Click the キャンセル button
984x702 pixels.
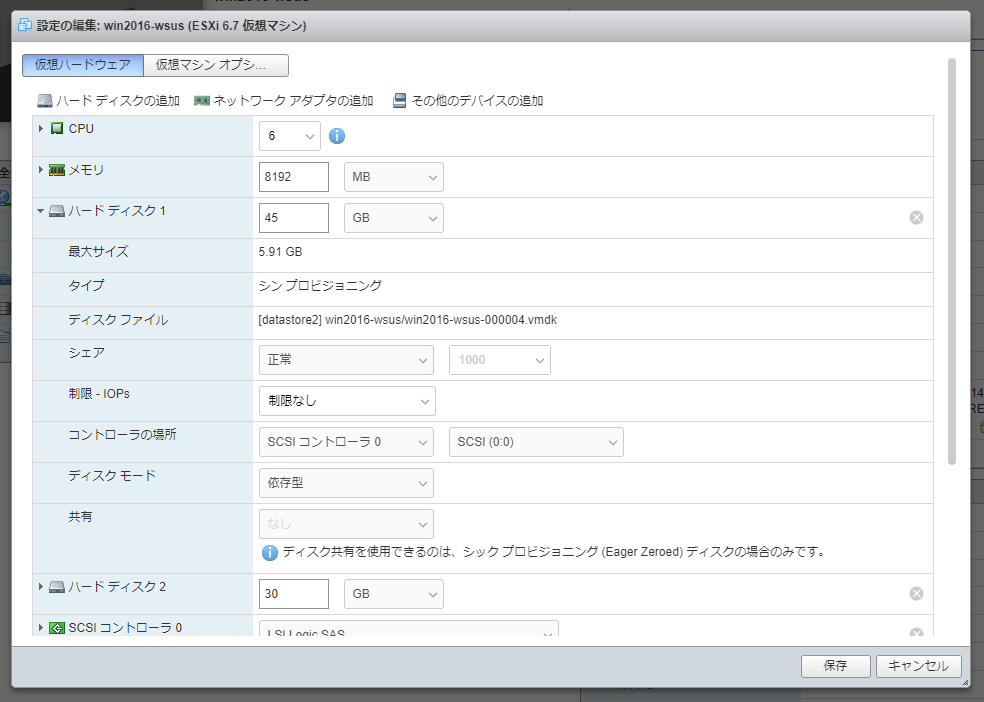(919, 666)
